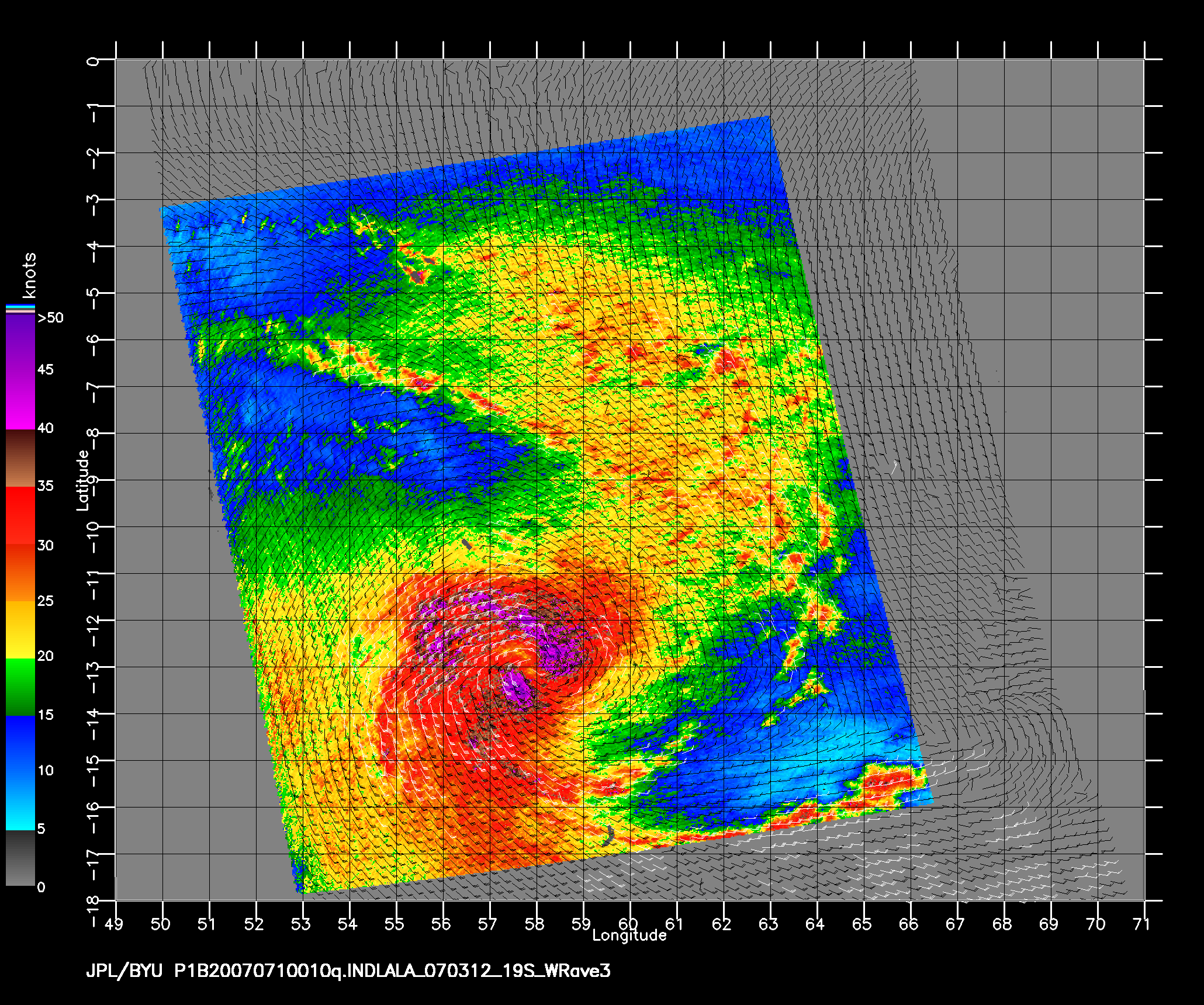The height and width of the screenshot is (1005, 1204).
Task: Select the bright red 30–35 knots color bar segment
Action: (20, 516)
